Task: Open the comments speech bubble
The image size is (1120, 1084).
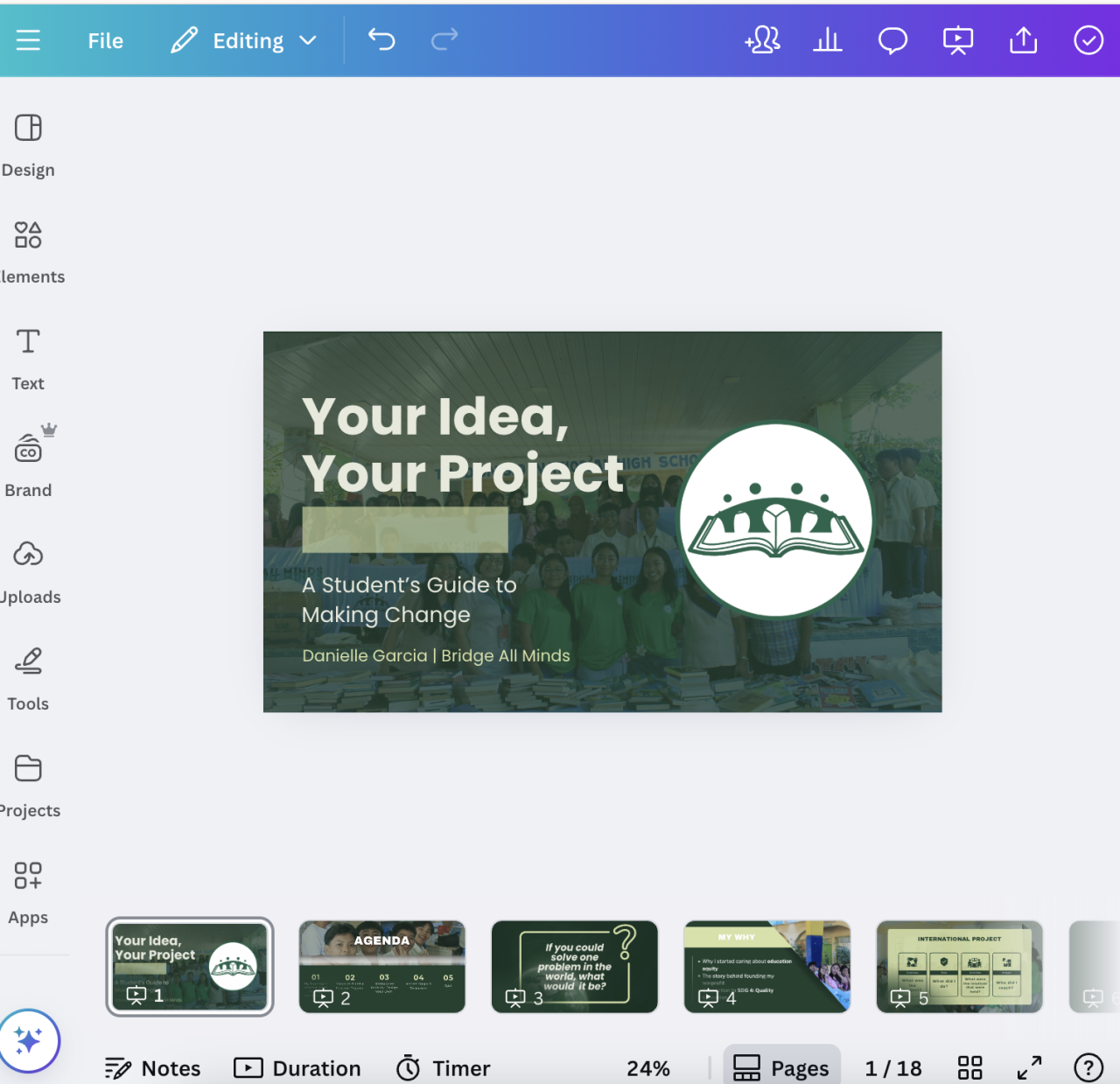Action: coord(892,40)
